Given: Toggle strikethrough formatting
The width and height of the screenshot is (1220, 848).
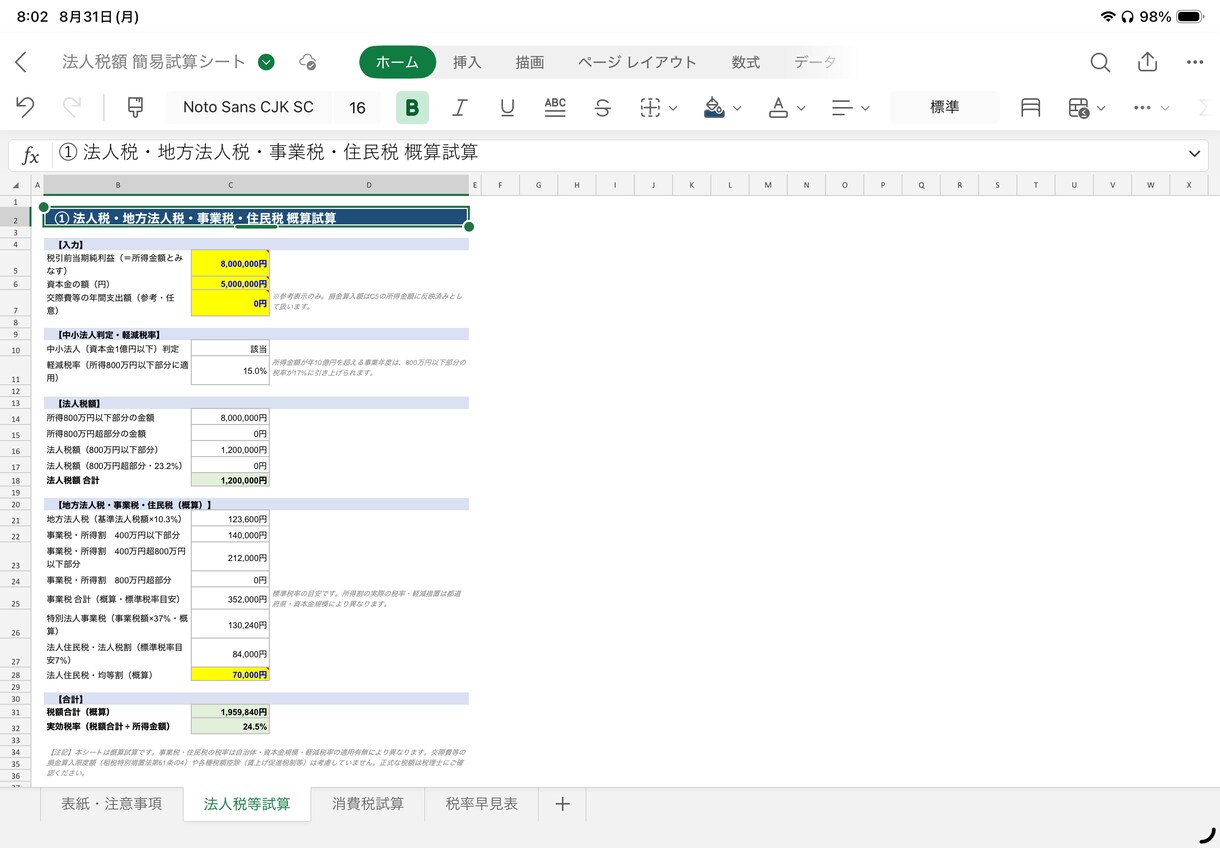Looking at the screenshot, I should point(602,107).
